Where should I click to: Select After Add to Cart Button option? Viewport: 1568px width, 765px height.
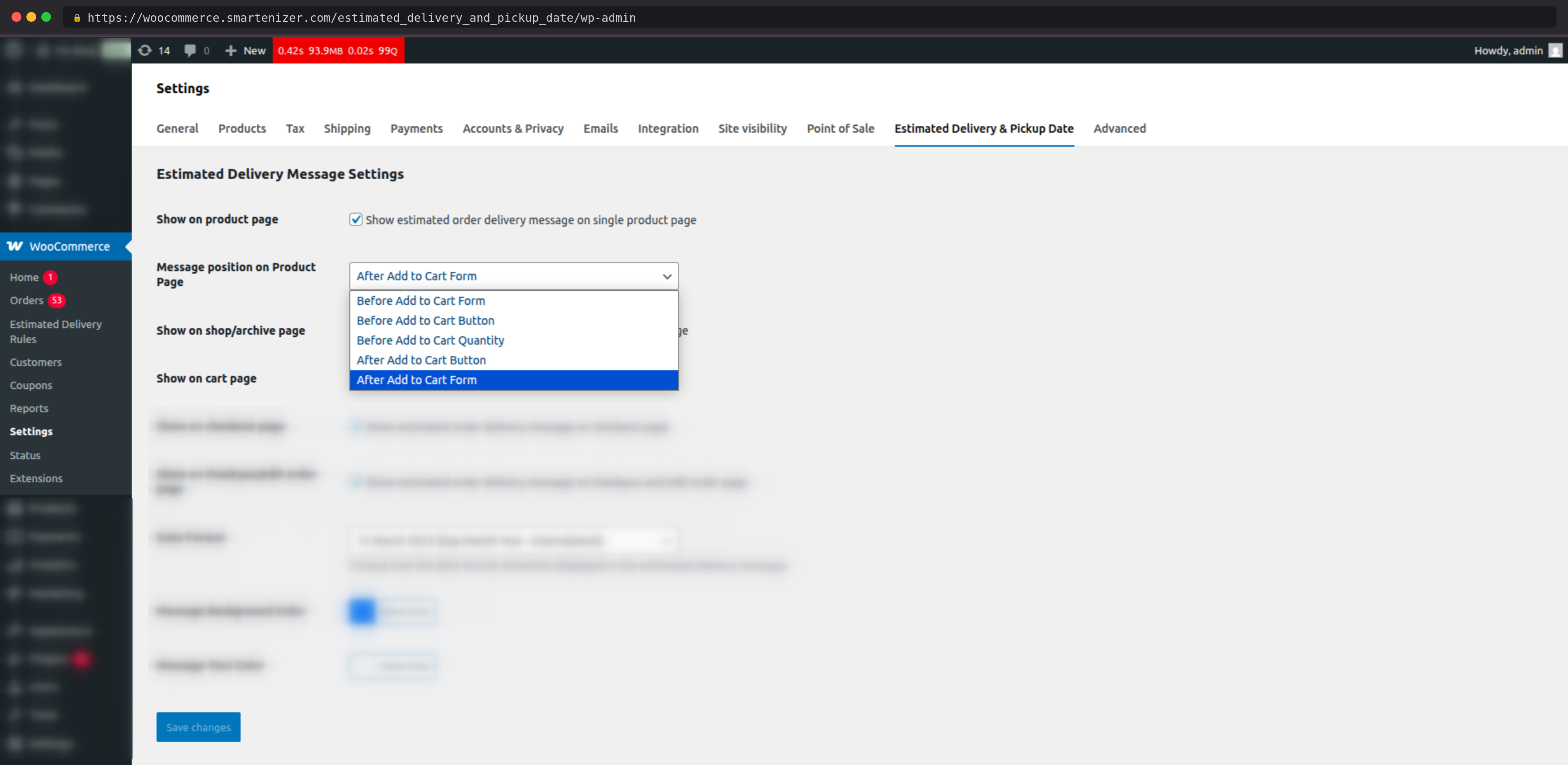tap(421, 360)
